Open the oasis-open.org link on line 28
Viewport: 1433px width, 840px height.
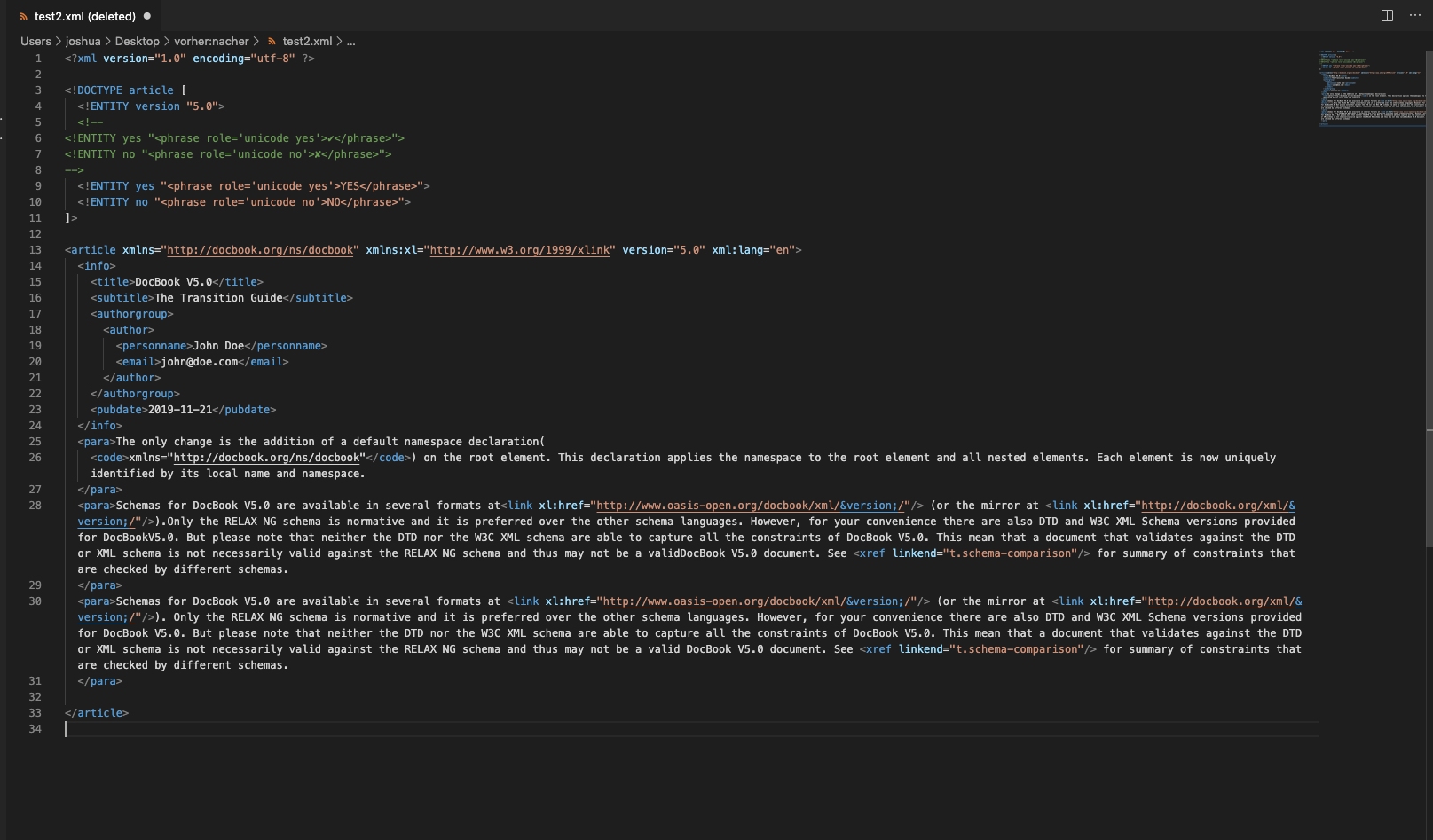point(750,506)
